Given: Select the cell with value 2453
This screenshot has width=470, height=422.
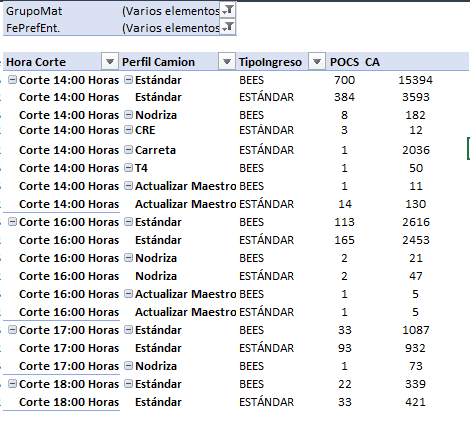Looking at the screenshot, I should (x=416, y=240).
